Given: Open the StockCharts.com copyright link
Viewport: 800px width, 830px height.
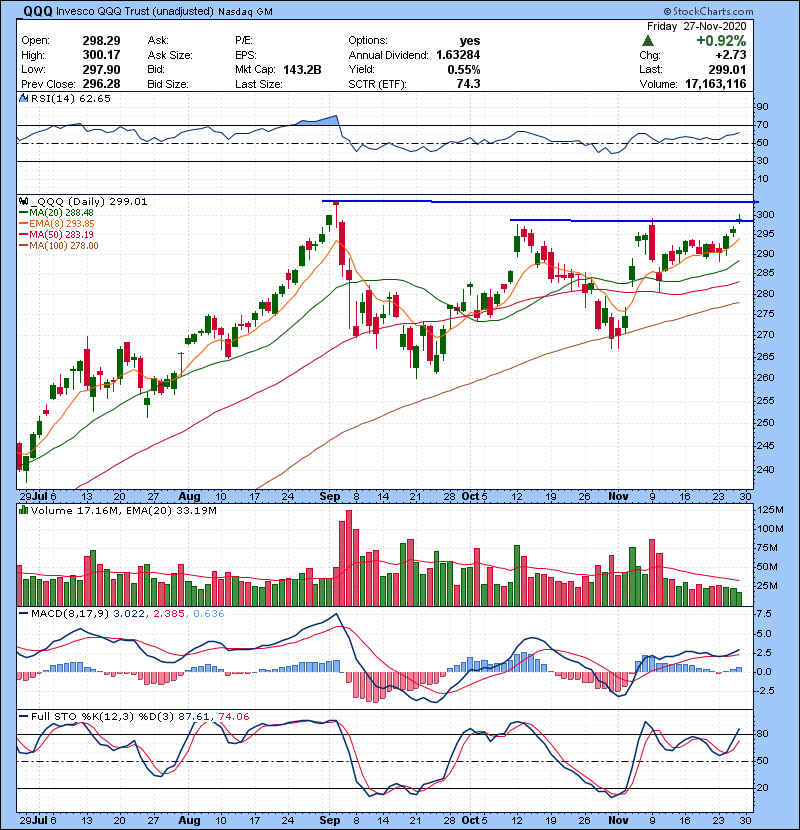Looking at the screenshot, I should (x=708, y=11).
